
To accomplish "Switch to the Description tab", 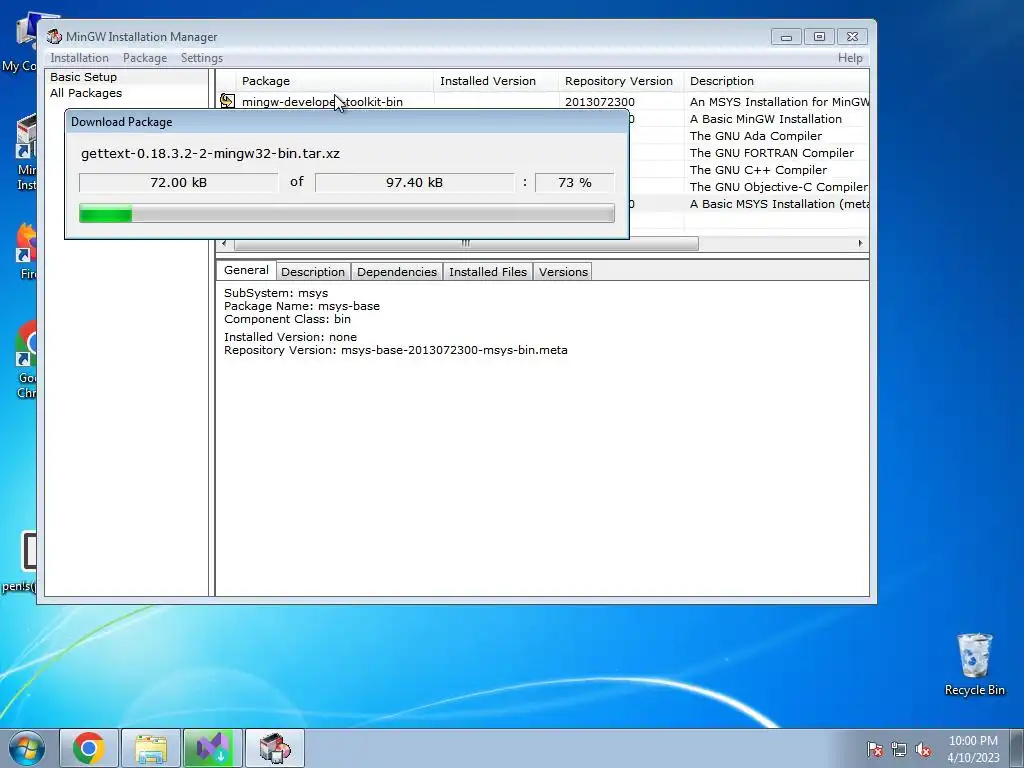I will click(x=313, y=272).
